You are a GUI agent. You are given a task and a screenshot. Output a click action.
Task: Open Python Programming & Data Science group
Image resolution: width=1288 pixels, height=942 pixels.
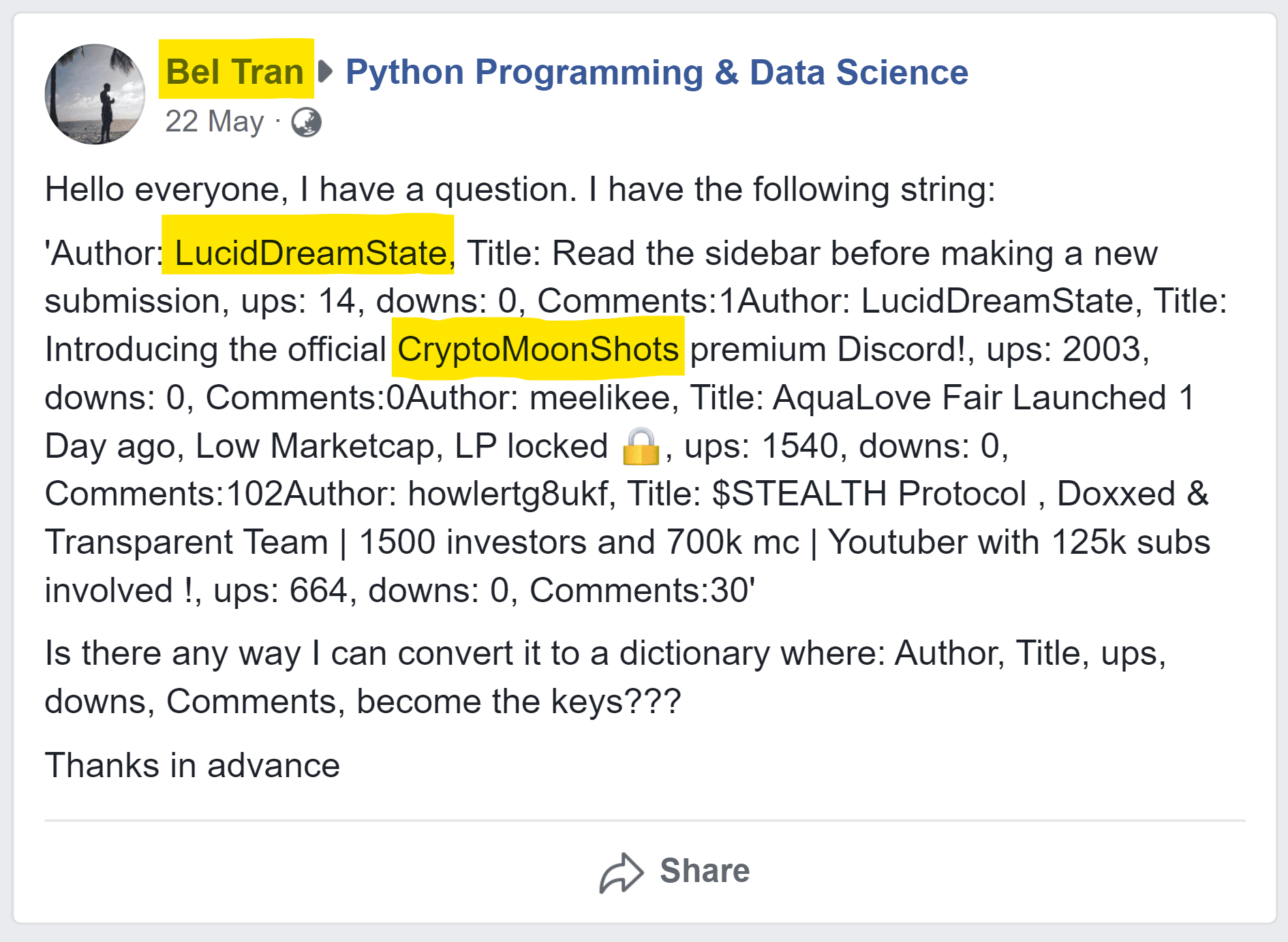click(656, 72)
